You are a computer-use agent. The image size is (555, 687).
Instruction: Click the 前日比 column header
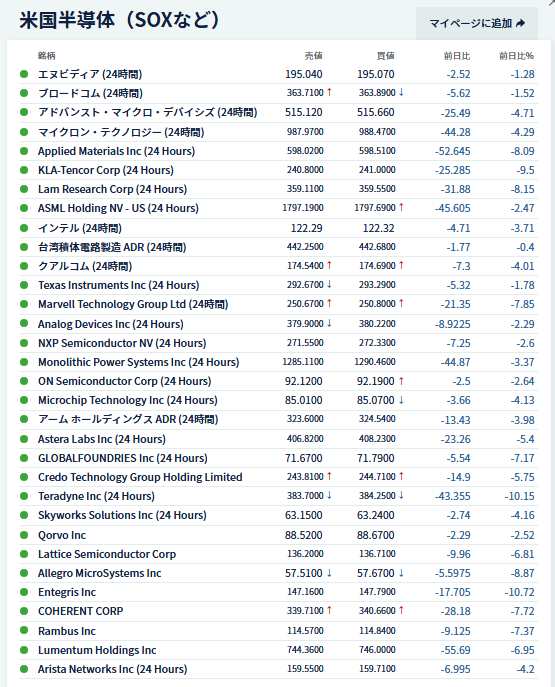457,56
